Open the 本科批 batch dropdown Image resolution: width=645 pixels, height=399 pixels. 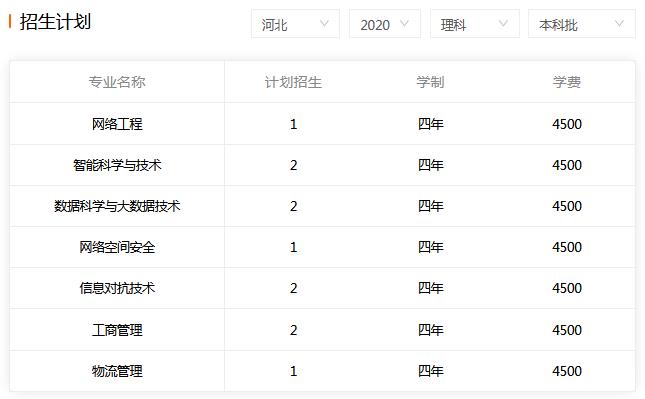(x=582, y=24)
